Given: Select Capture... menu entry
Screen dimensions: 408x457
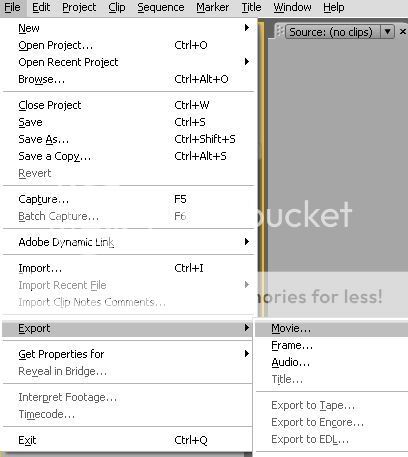Looking at the screenshot, I should coord(129,199).
